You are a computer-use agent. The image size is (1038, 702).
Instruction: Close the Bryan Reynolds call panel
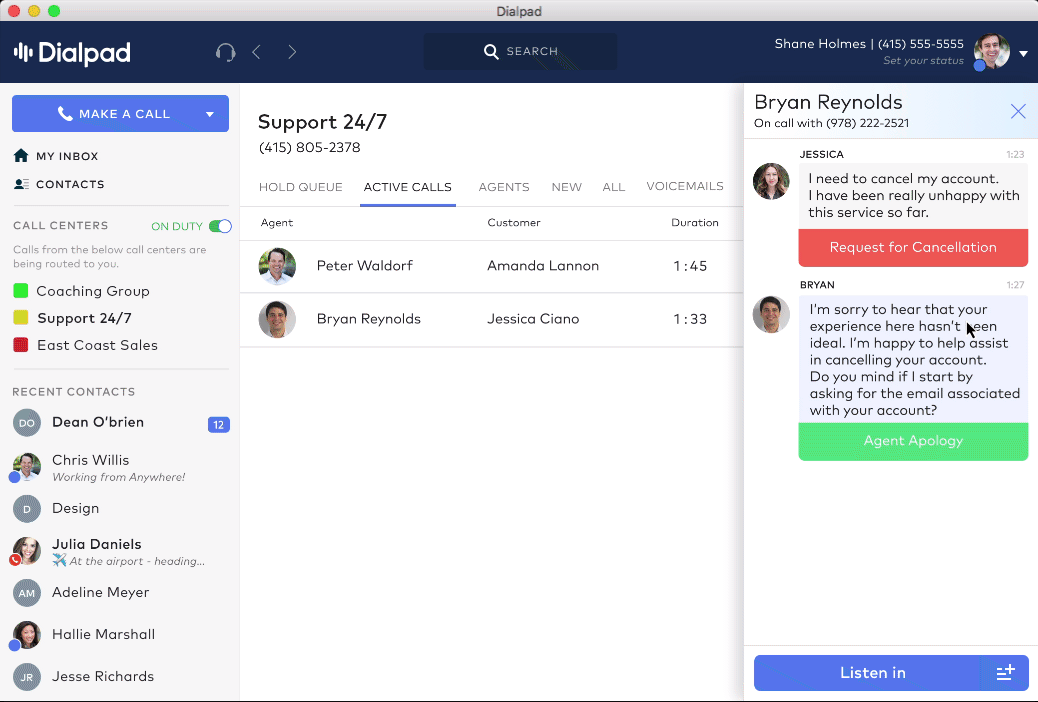1018,111
